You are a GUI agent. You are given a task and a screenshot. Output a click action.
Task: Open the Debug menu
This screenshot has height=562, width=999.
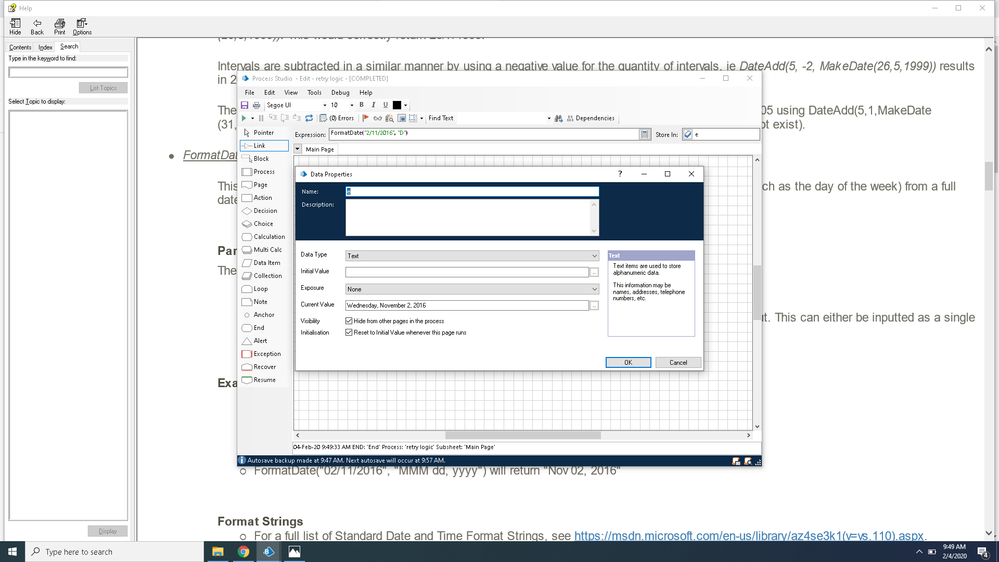[340, 92]
